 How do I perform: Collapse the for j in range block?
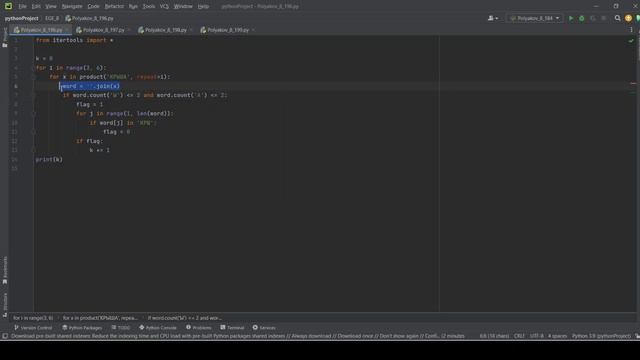pos(34,113)
